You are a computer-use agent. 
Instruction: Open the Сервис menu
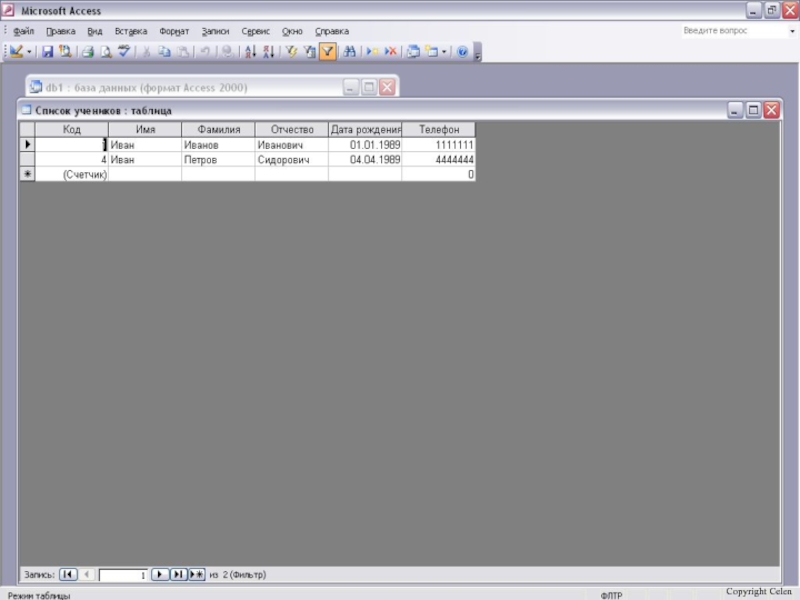point(256,31)
